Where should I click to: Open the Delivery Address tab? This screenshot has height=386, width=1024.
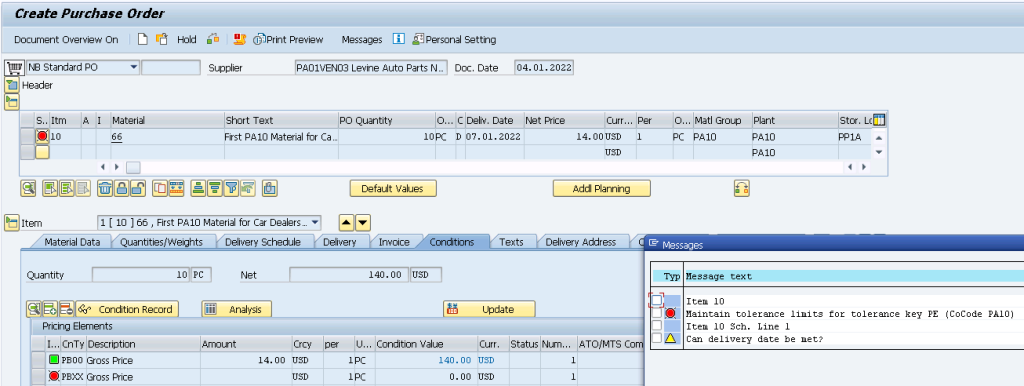[x=581, y=242]
